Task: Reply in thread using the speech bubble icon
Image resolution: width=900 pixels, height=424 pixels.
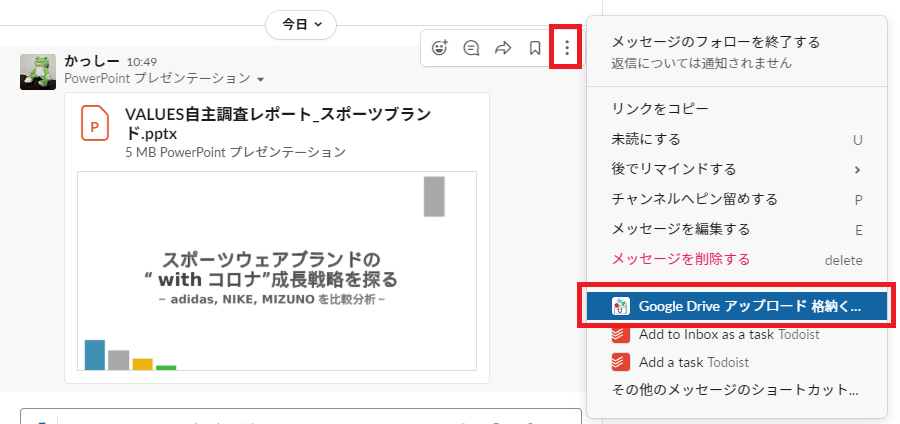Action: click(471, 48)
